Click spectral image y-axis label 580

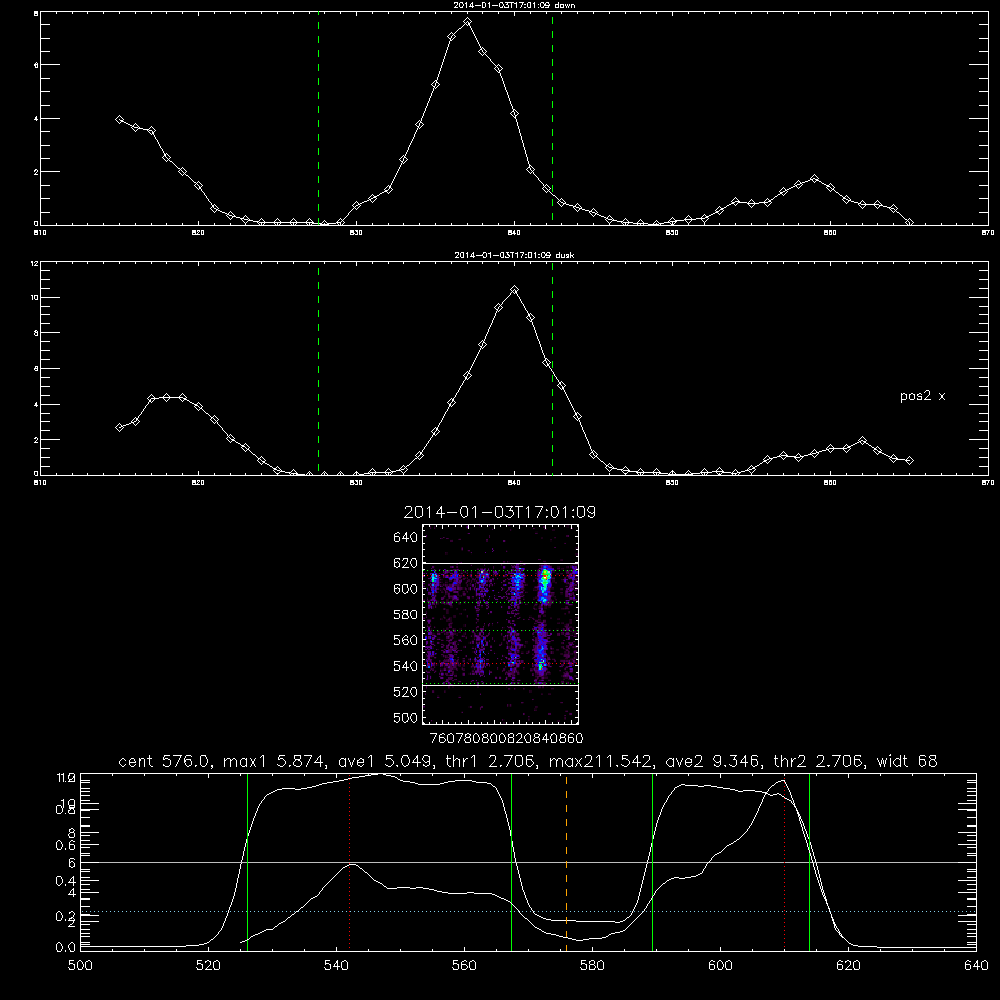[x=405, y=615]
